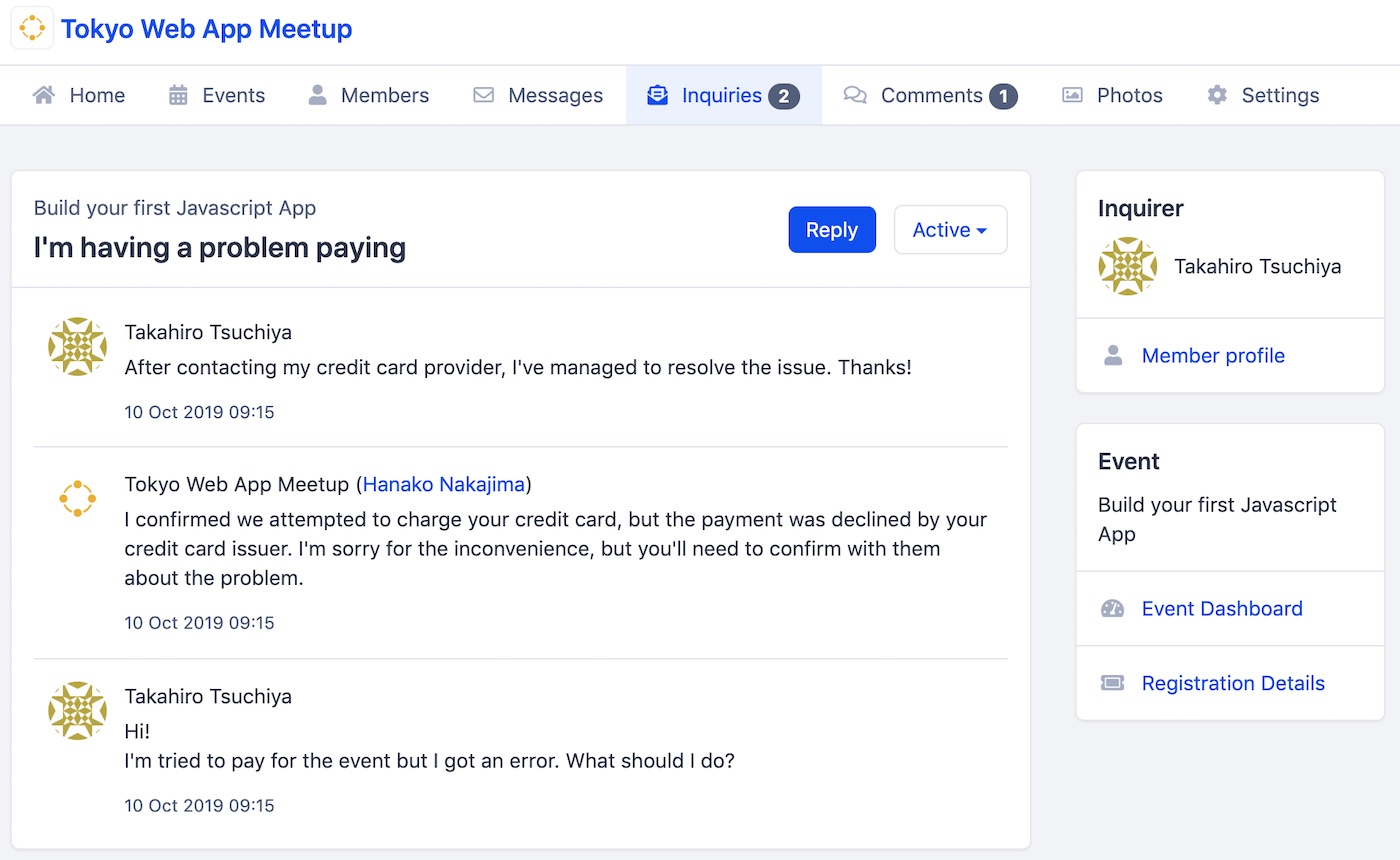This screenshot has height=860, width=1400.
Task: Open the Comments tab label
Action: coord(931,96)
